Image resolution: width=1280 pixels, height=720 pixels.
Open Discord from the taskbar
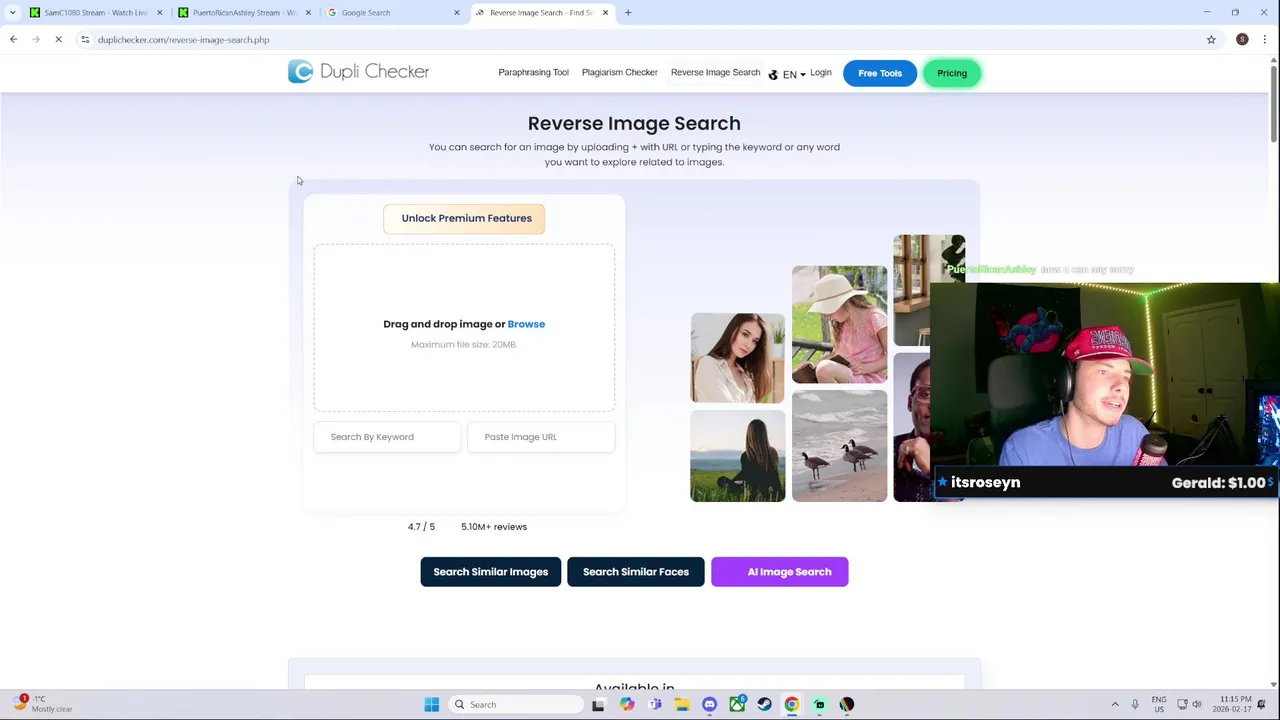point(709,705)
